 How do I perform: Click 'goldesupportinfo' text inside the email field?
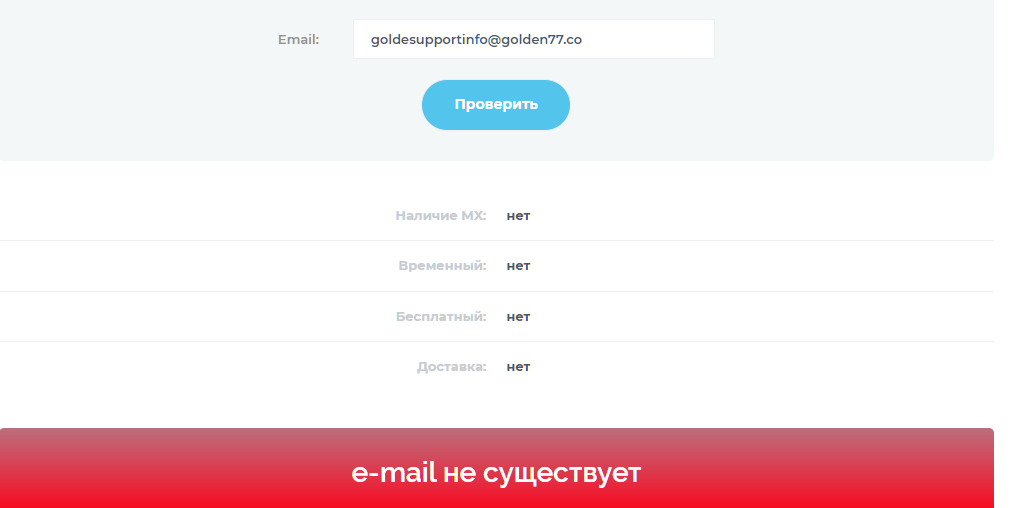point(429,40)
